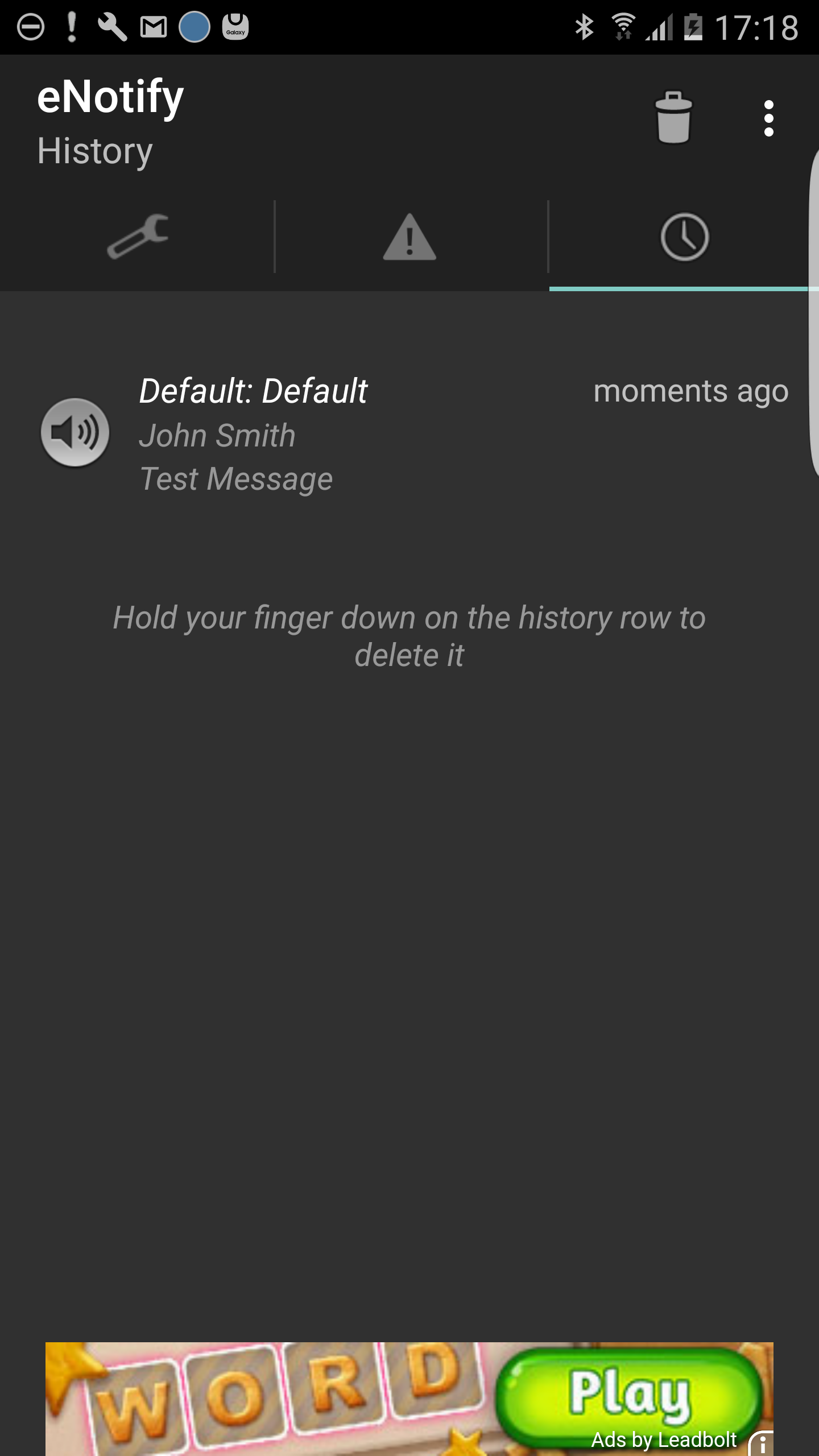Tap the Gmail status bar icon
Viewport: 819px width, 1456px height.
click(x=154, y=27)
